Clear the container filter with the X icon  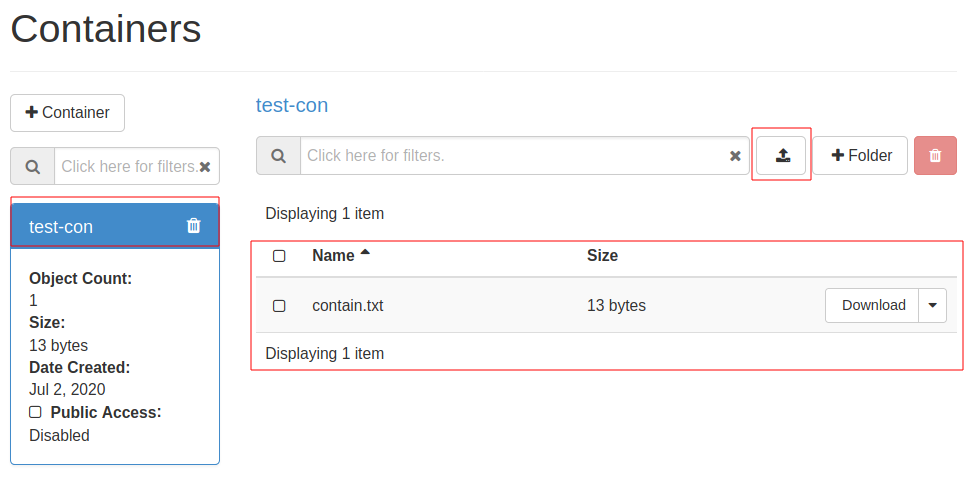[205, 167]
